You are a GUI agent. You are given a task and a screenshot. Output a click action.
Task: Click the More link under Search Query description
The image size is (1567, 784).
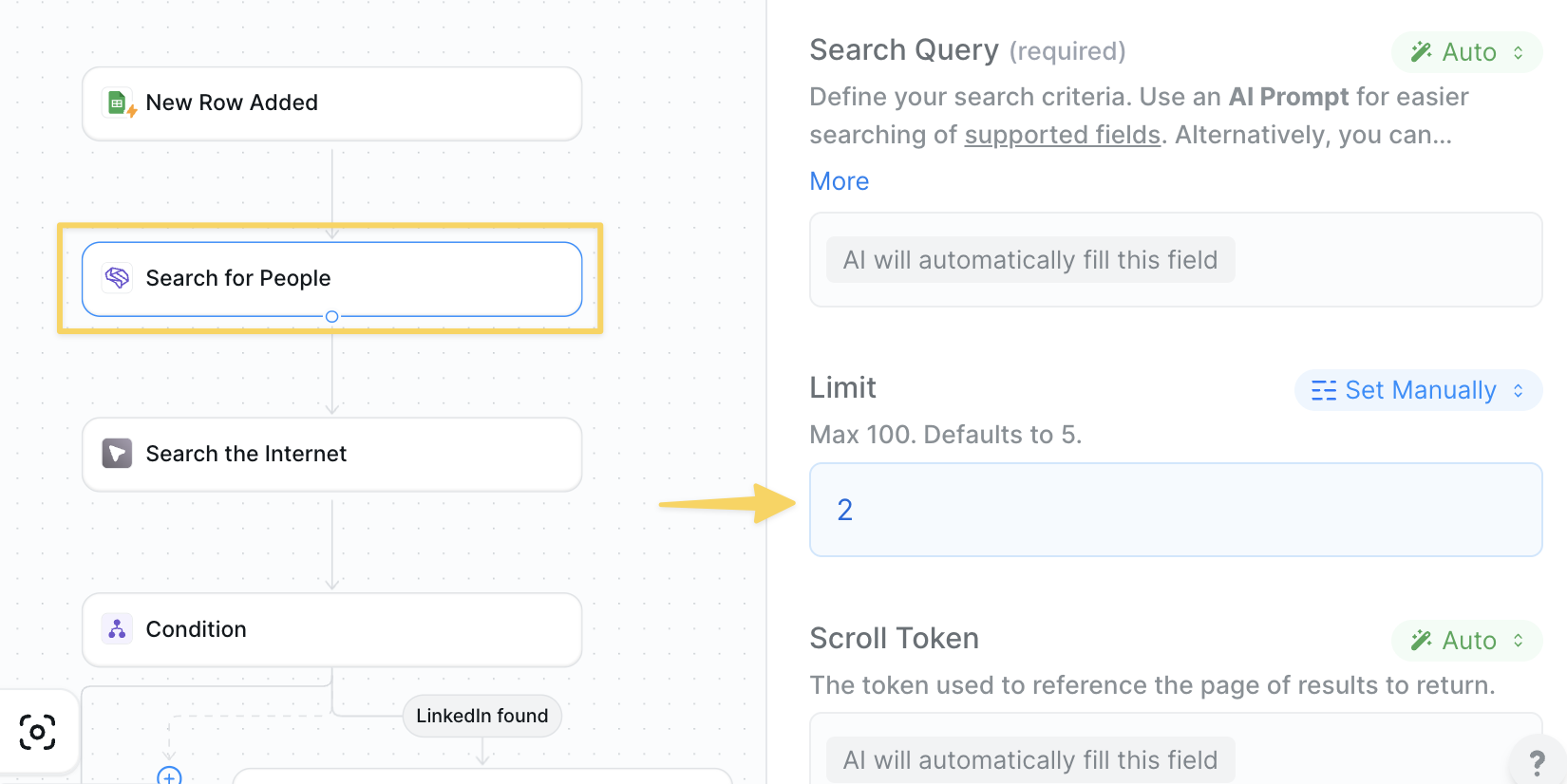point(840,181)
